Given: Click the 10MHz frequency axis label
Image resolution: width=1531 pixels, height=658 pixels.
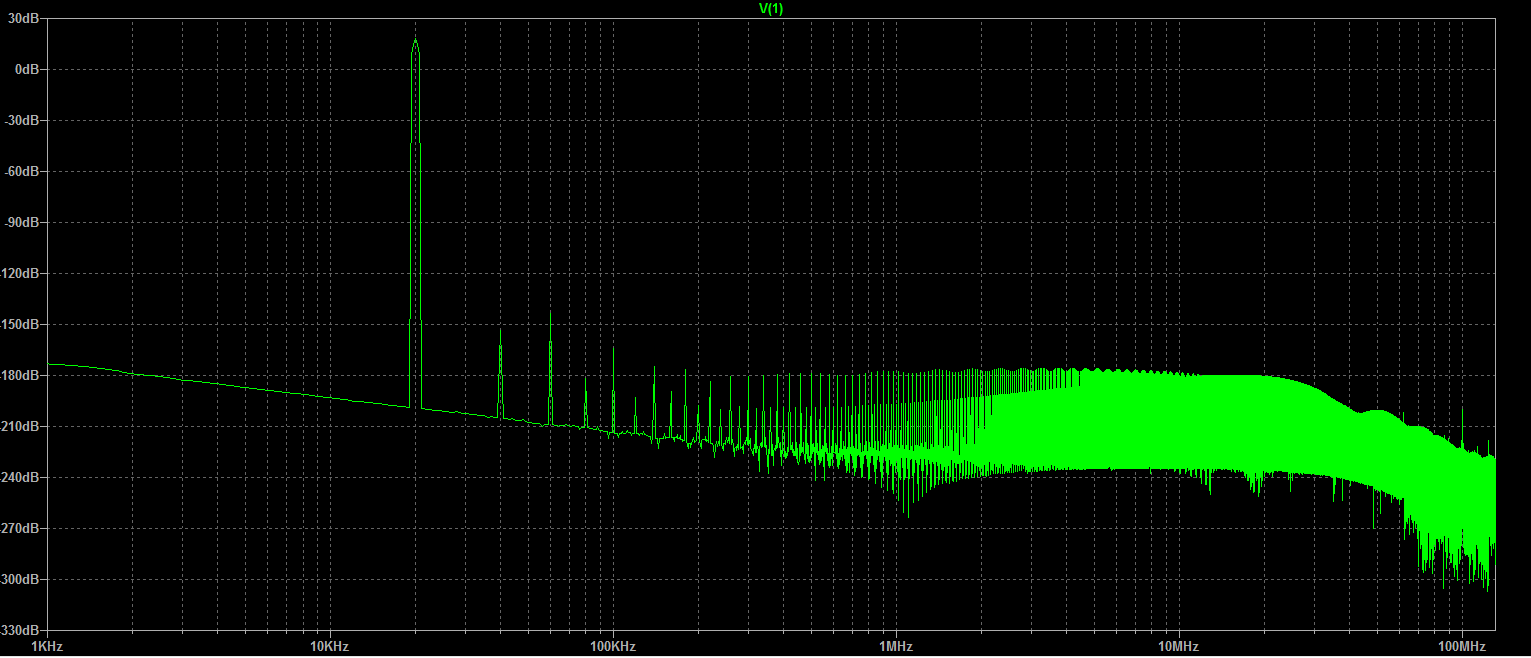Looking at the screenshot, I should (x=1178, y=647).
